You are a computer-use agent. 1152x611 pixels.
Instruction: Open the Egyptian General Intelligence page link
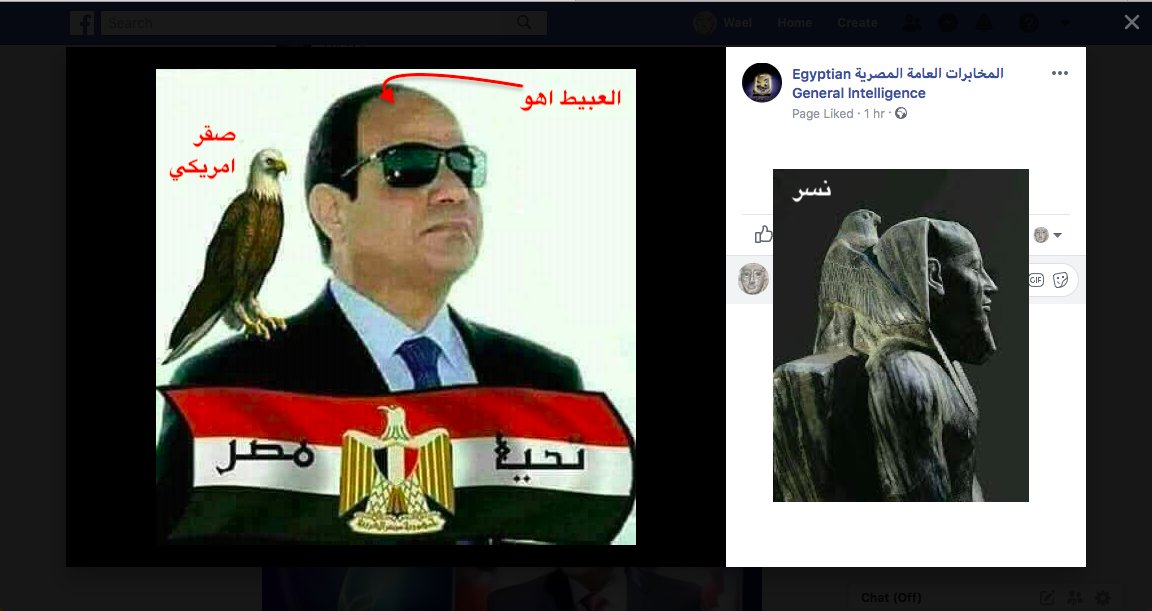[898, 83]
